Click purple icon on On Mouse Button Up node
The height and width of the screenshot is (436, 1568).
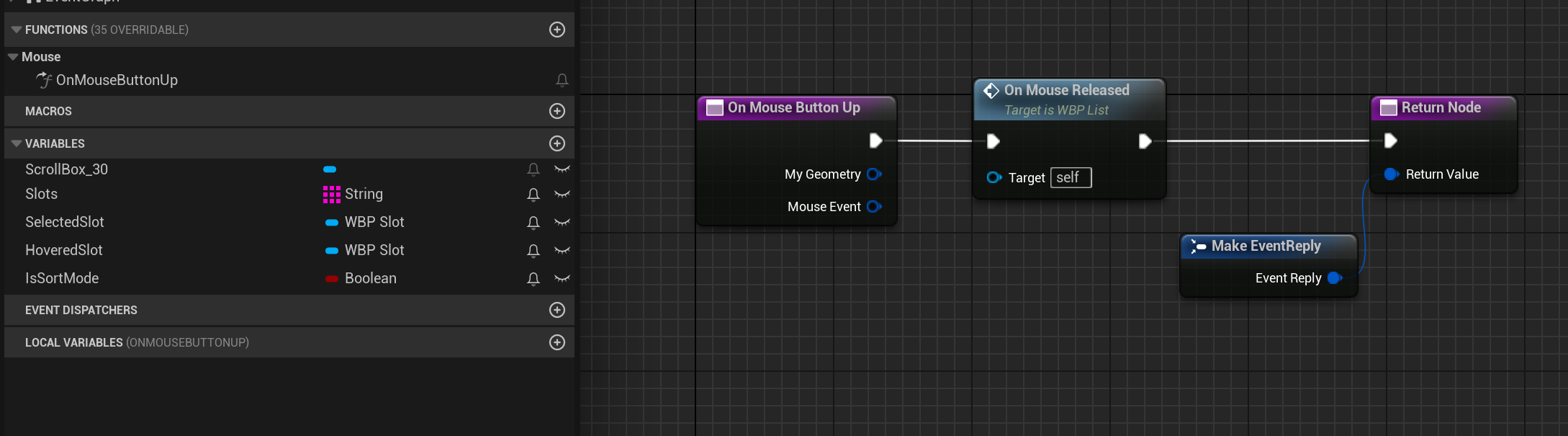coord(715,108)
